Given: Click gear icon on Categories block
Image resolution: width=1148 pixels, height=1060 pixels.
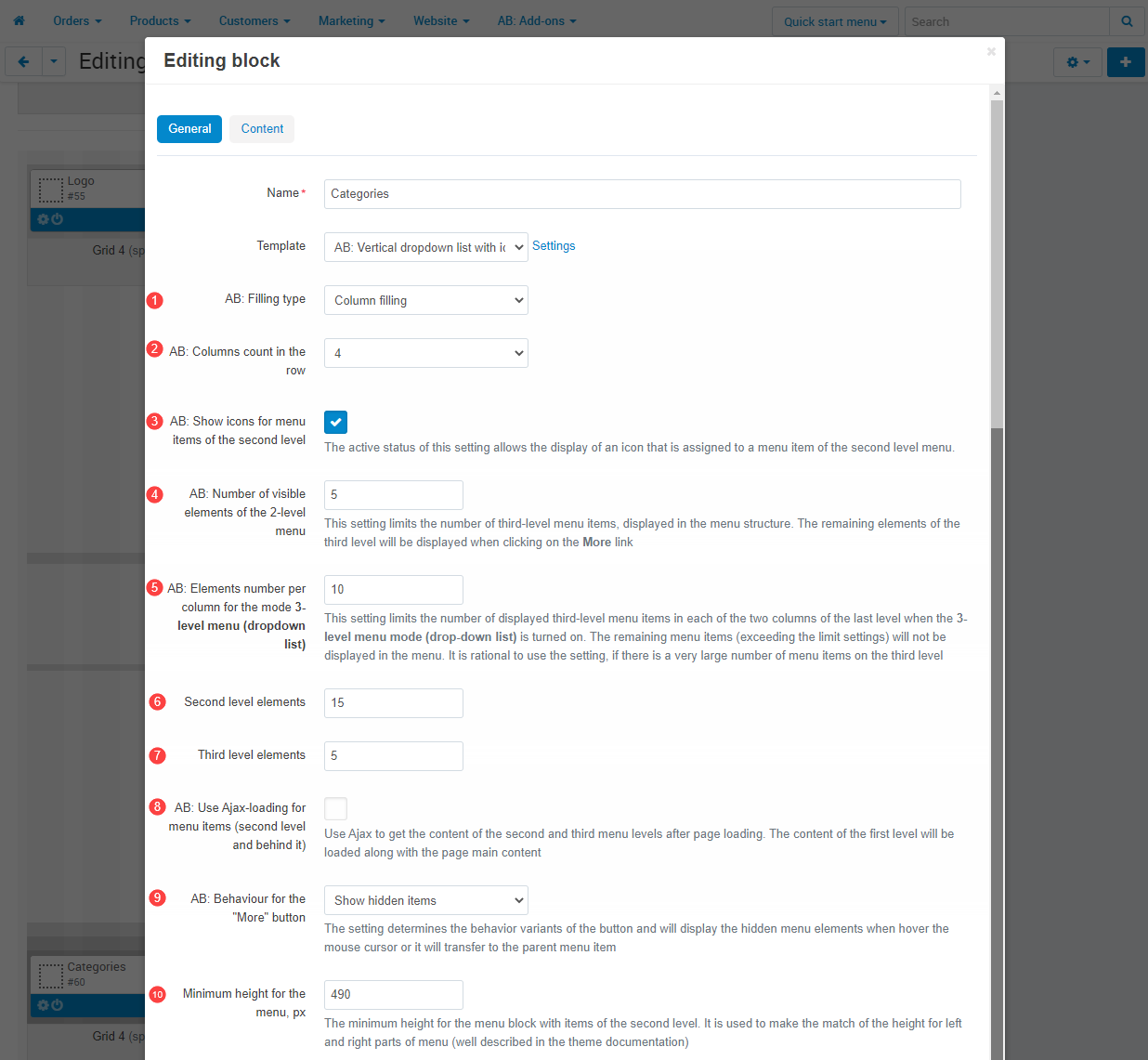Looking at the screenshot, I should [x=43, y=1005].
